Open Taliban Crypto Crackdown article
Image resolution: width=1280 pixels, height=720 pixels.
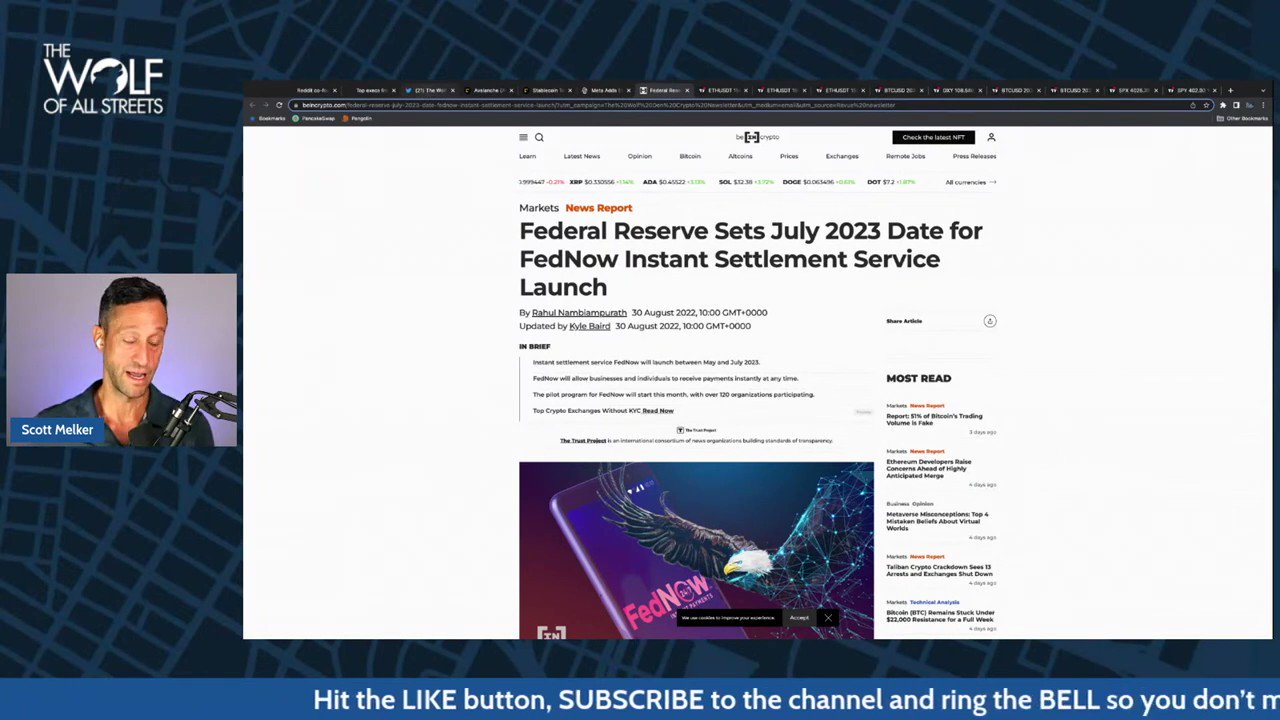939,570
